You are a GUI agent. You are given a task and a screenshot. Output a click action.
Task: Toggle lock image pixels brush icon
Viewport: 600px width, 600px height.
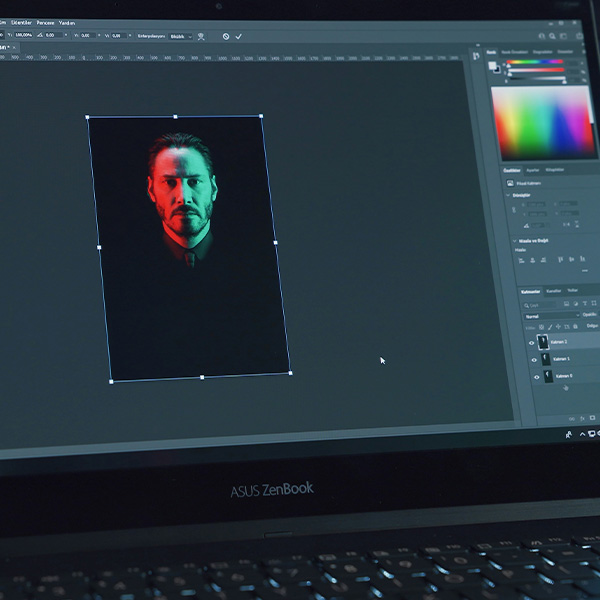[550, 327]
